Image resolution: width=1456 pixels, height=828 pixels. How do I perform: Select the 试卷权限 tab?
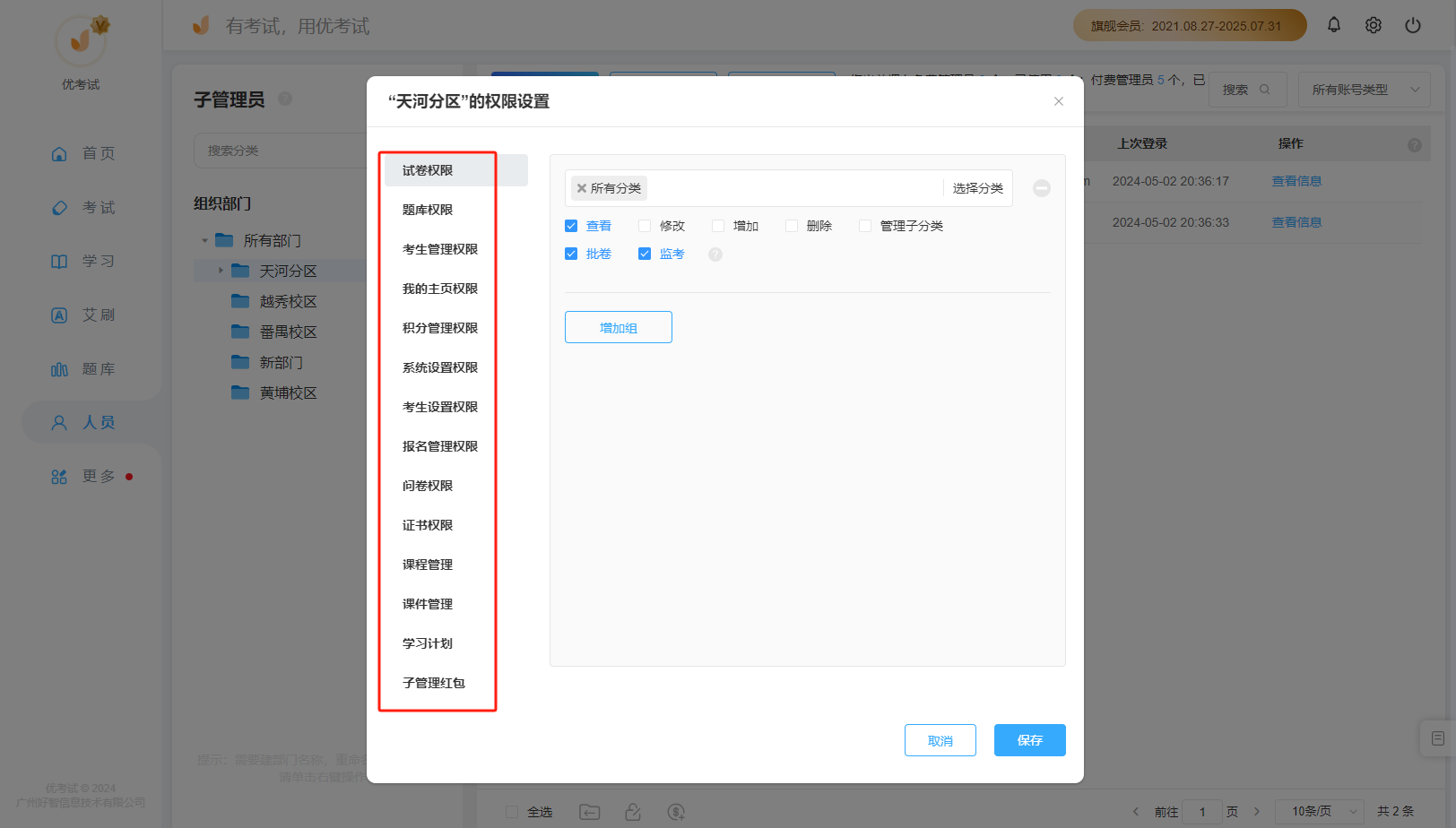[456, 170]
